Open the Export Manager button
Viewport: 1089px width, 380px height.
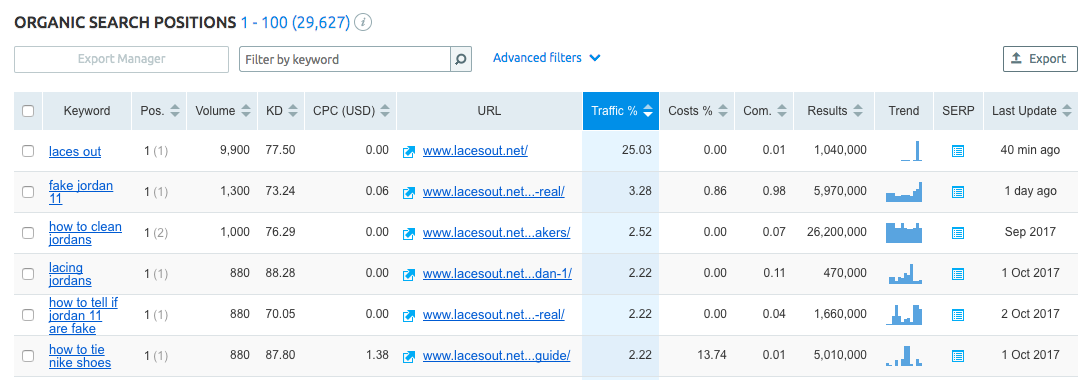122,59
